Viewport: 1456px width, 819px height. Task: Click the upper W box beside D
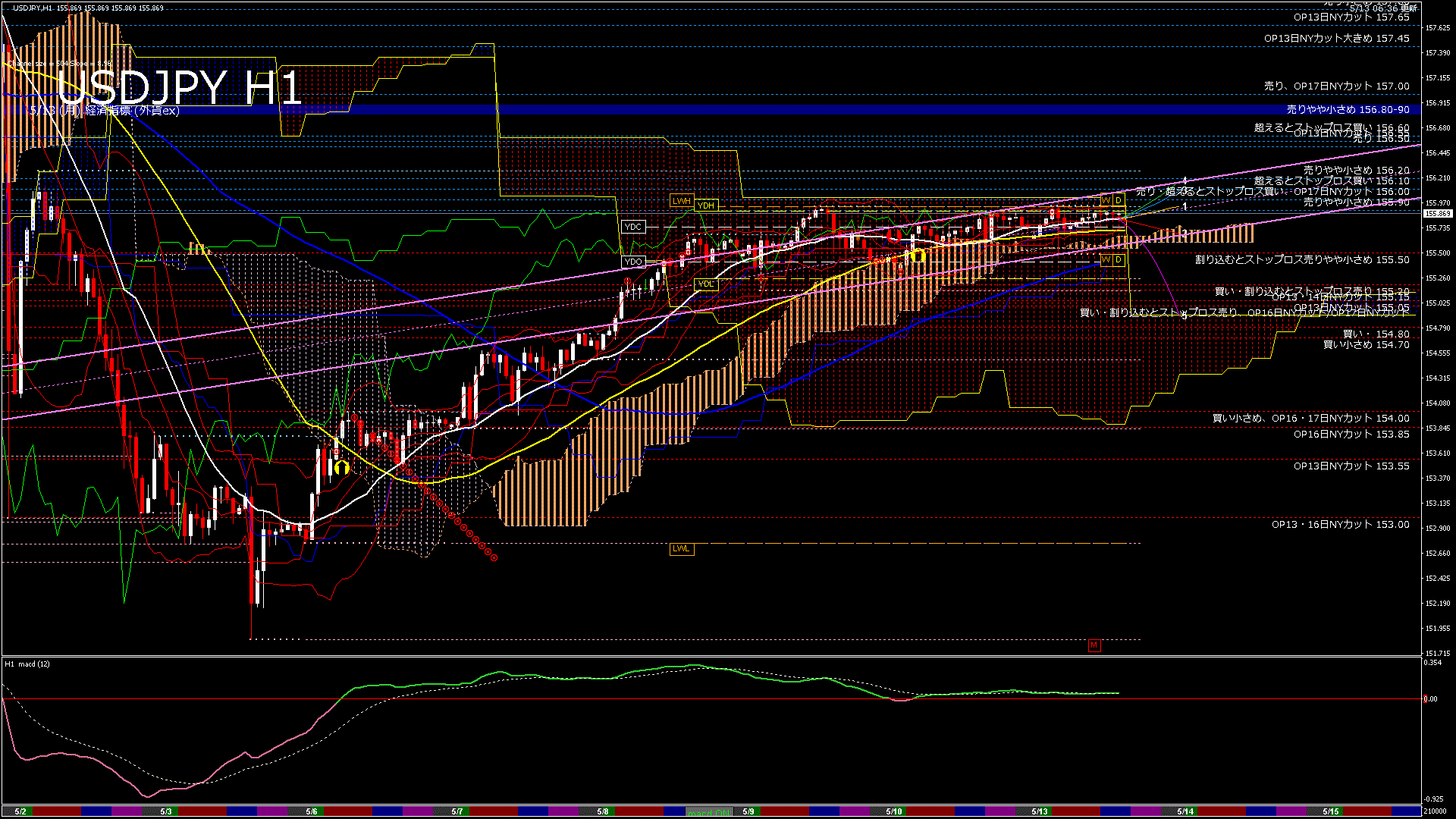click(x=1106, y=200)
